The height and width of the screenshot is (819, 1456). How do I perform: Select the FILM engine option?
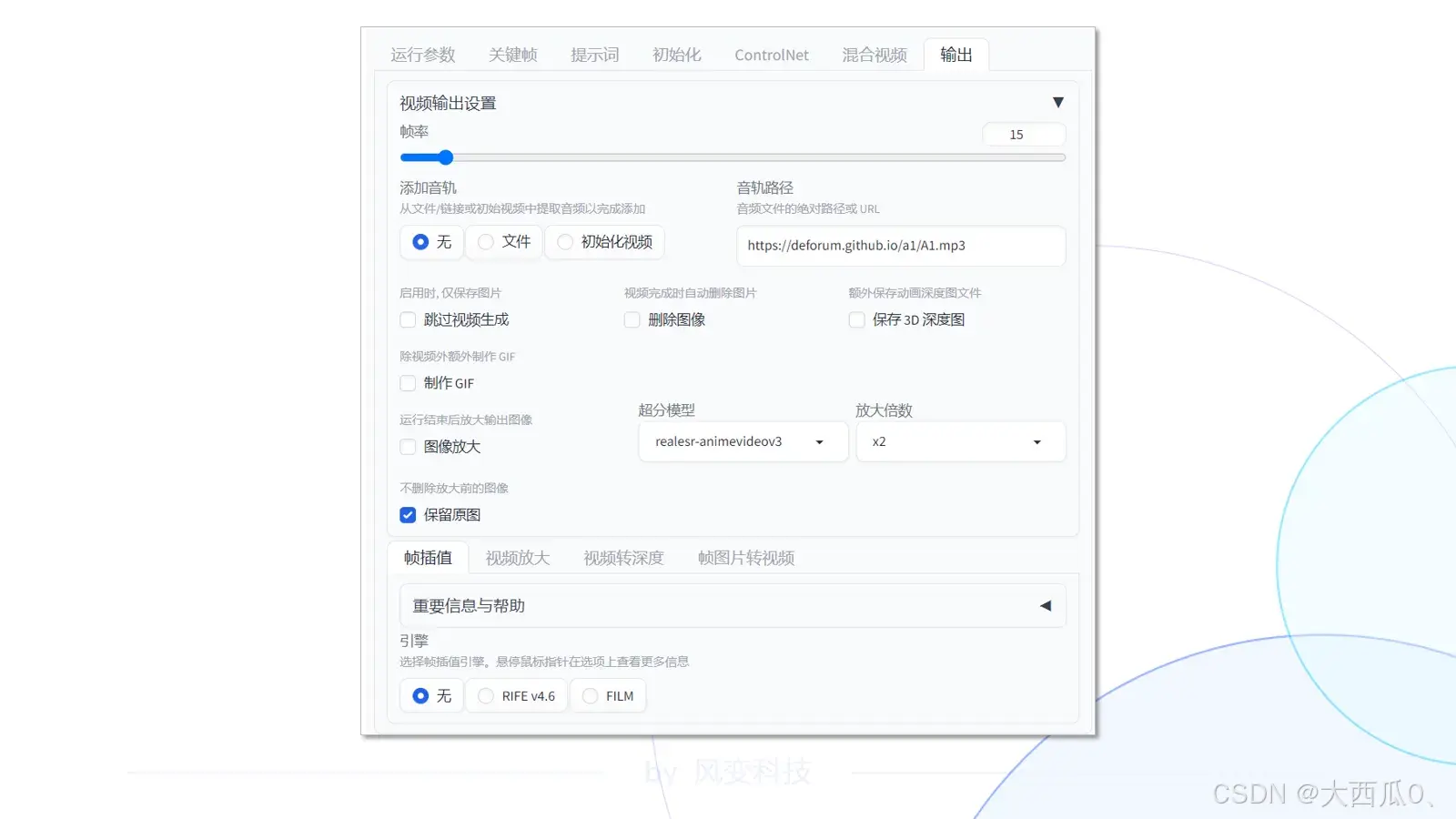tap(608, 696)
